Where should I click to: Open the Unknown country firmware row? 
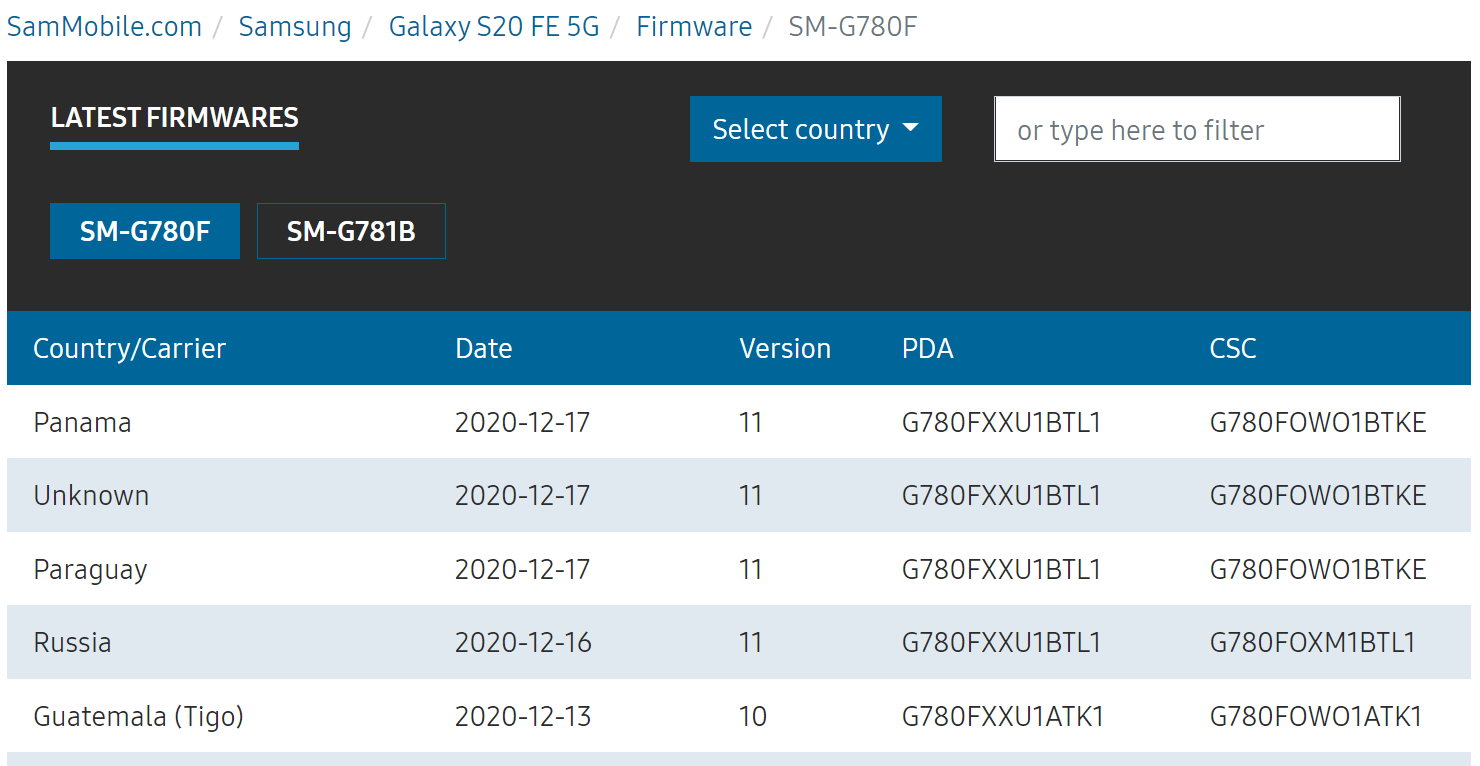[739, 495]
